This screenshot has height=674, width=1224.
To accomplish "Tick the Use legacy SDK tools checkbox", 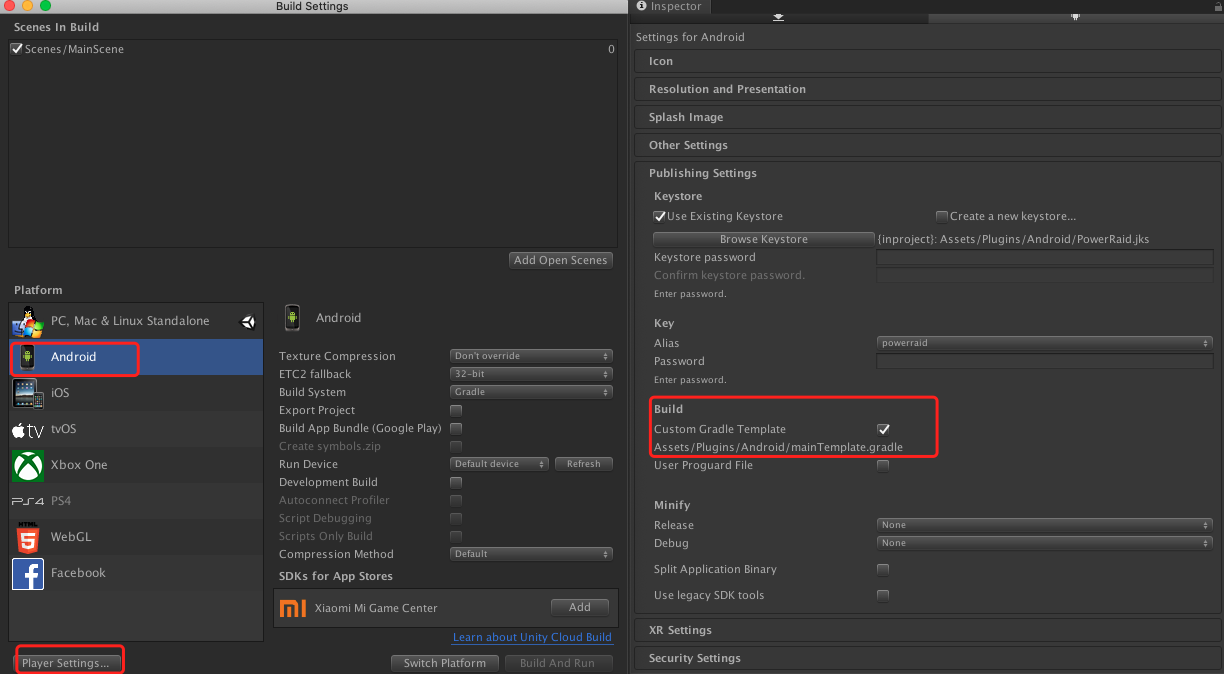I will [883, 595].
